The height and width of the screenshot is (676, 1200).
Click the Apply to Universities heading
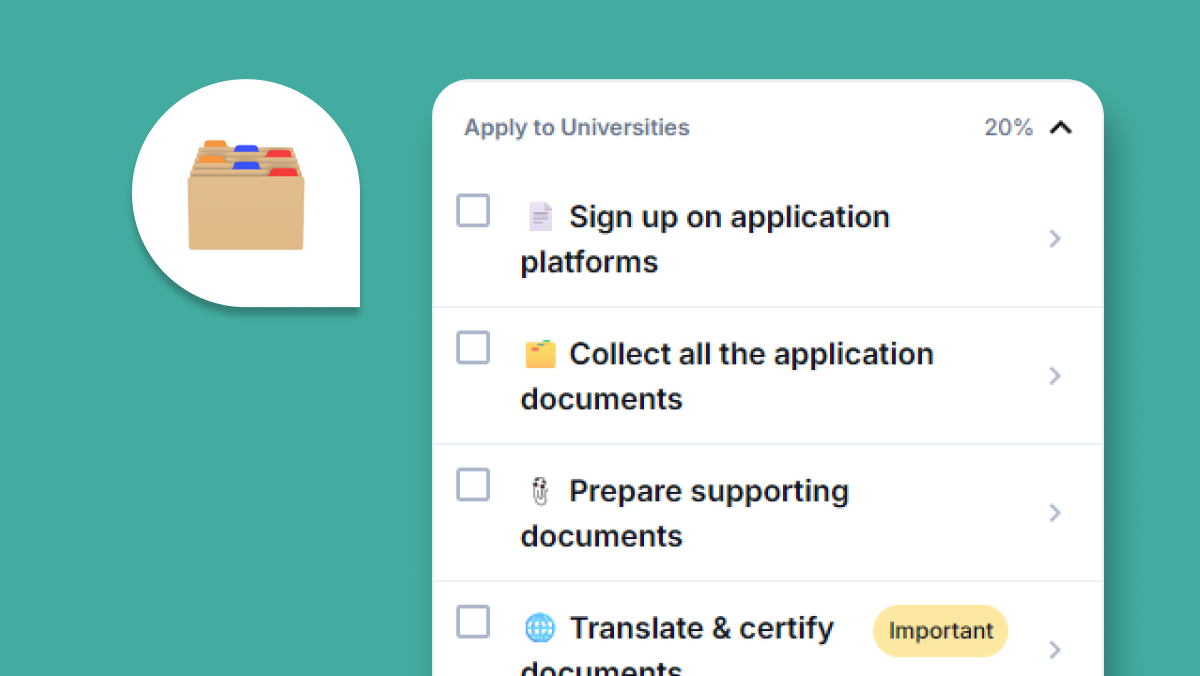(577, 128)
